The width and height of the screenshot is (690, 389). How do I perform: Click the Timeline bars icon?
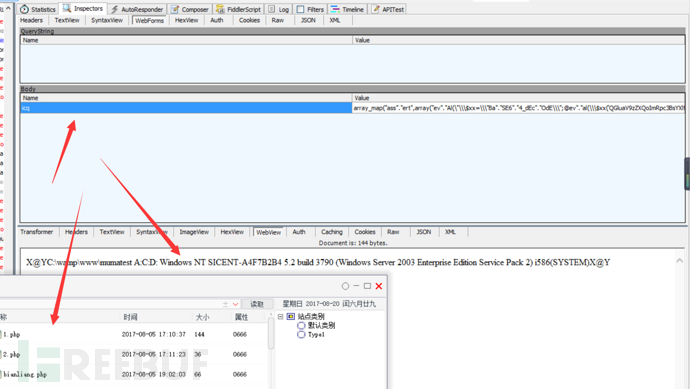tap(335, 9)
